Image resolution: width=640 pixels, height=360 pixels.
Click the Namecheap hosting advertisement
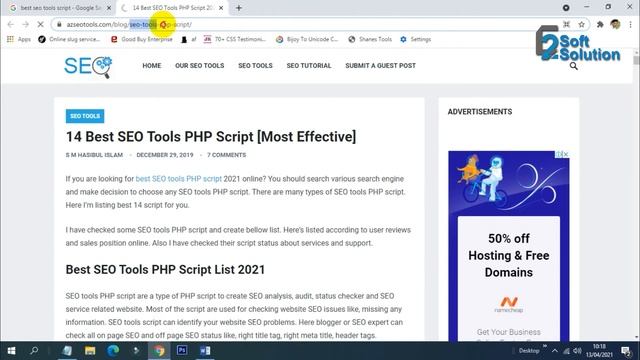(509, 246)
